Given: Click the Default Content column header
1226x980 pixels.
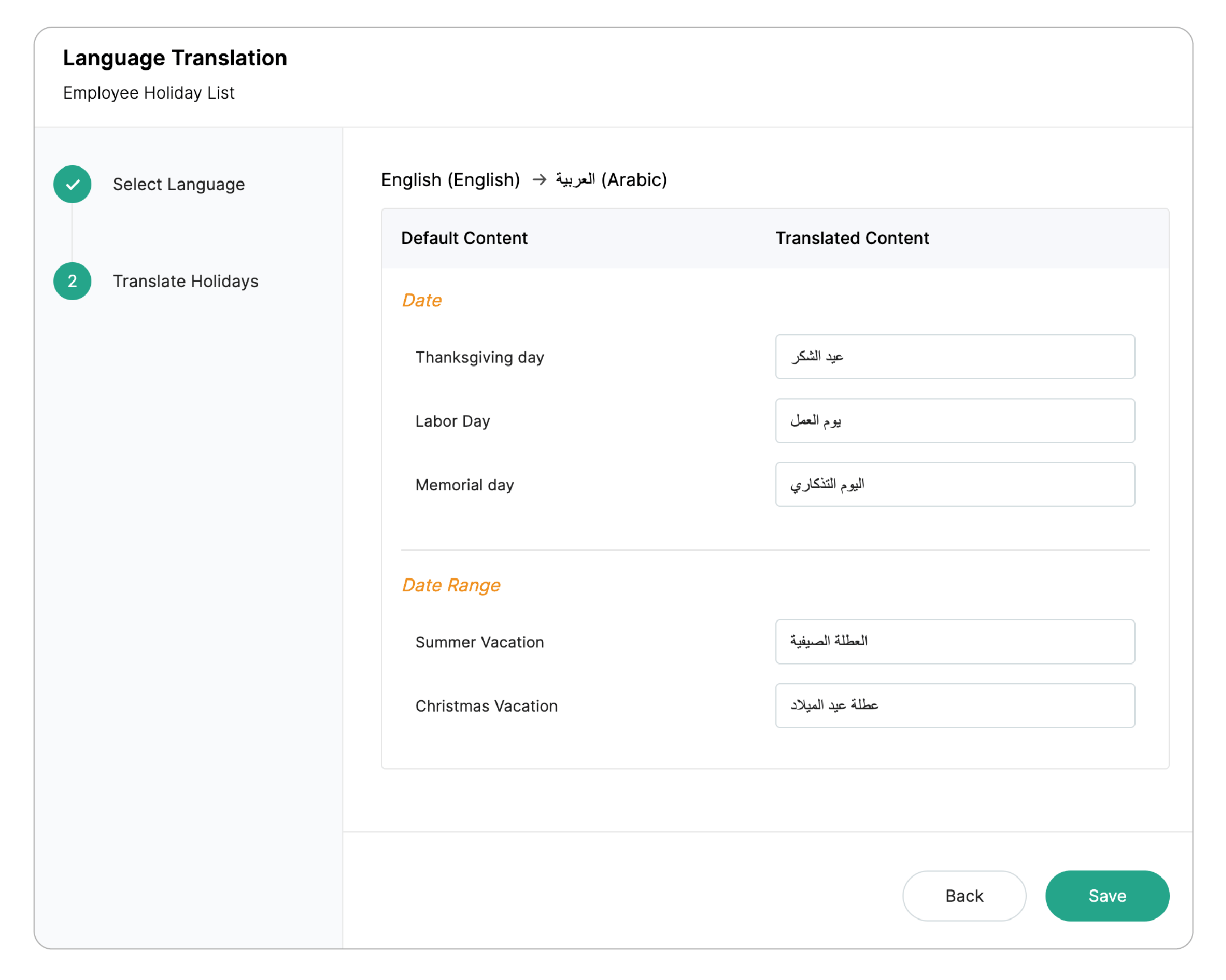Looking at the screenshot, I should pyautogui.click(x=464, y=238).
